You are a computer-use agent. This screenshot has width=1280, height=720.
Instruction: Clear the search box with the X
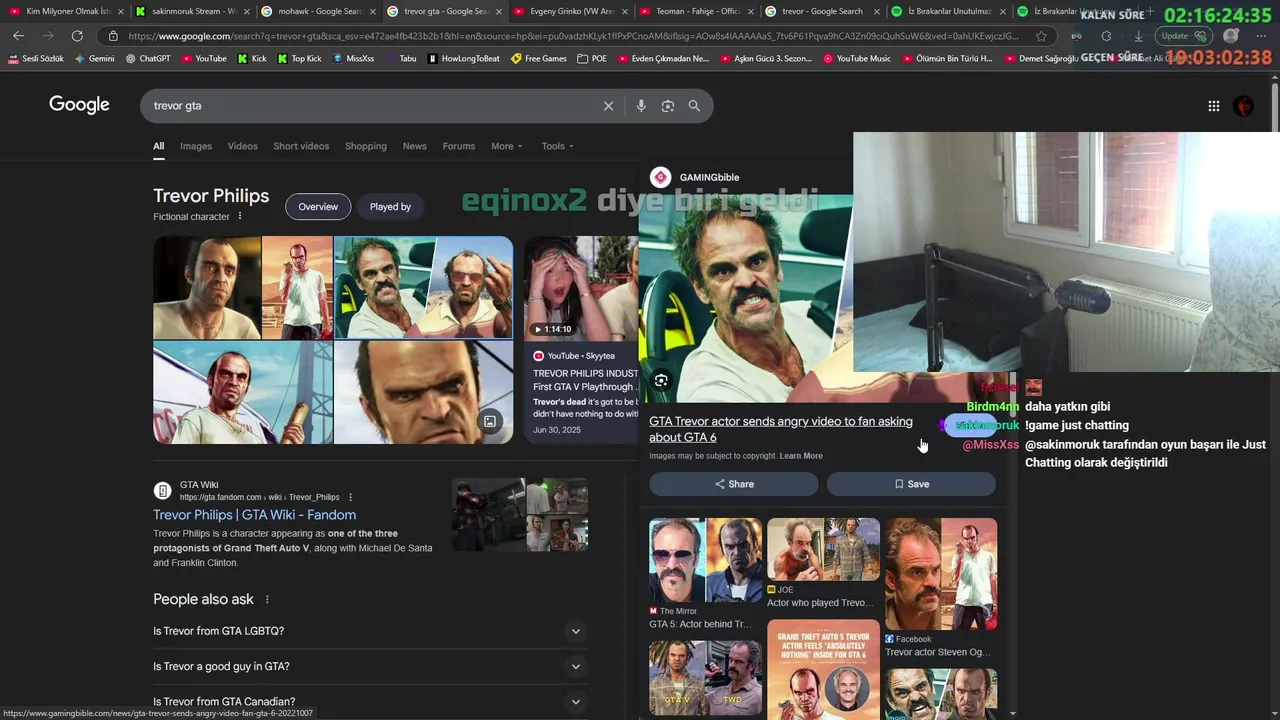[x=608, y=106]
